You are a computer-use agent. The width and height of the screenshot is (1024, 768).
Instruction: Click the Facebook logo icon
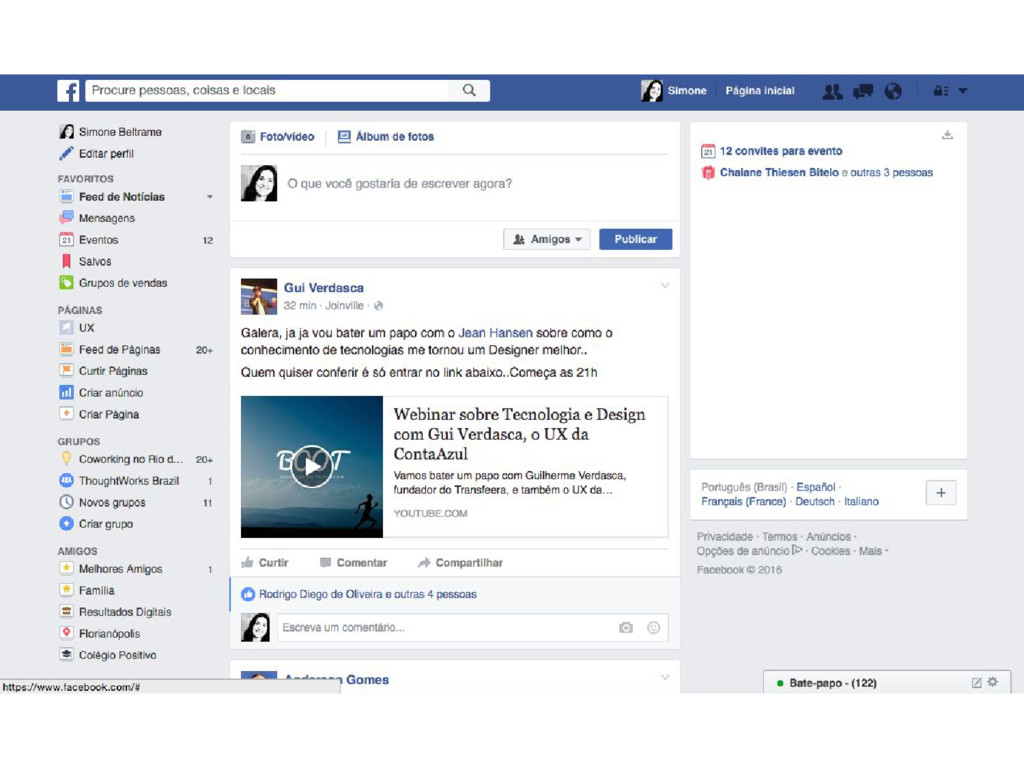pos(68,91)
